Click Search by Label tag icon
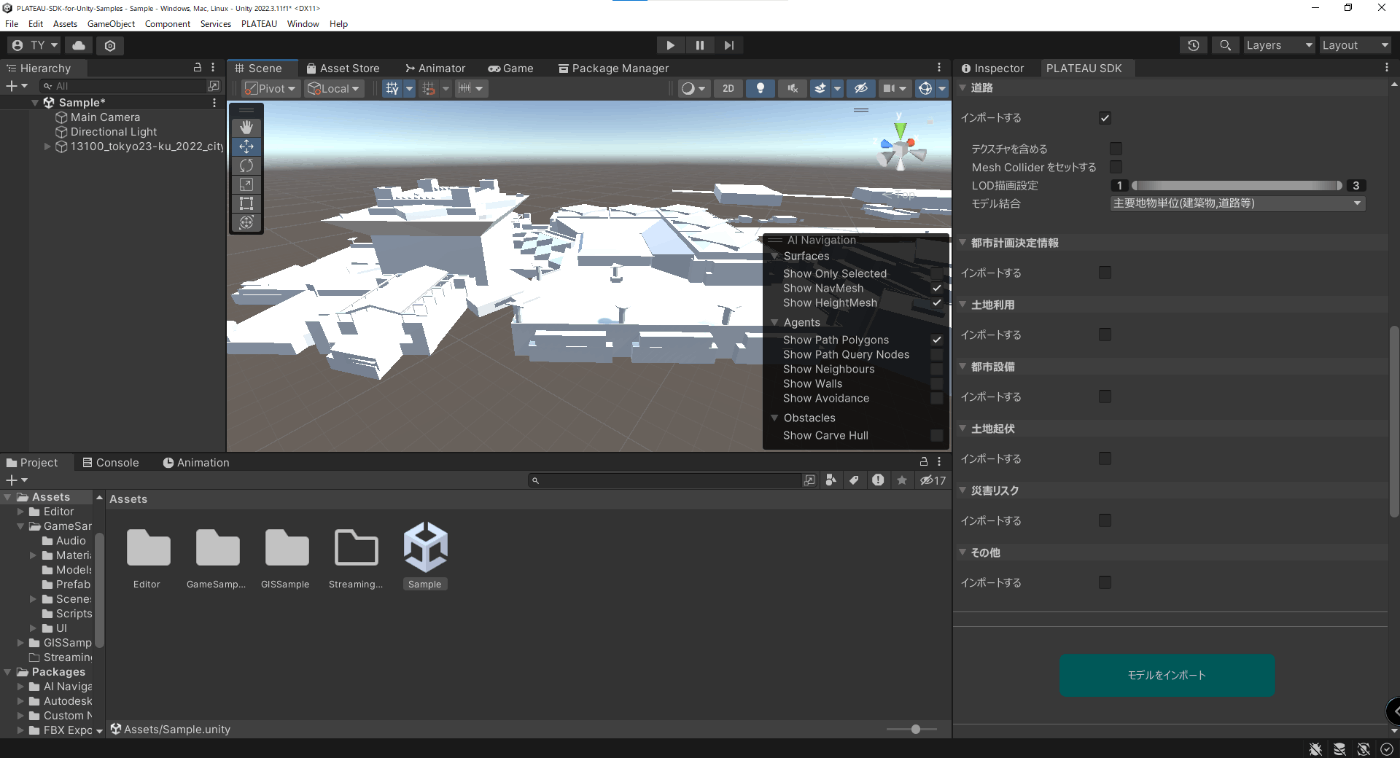This screenshot has height=758, width=1400. (x=854, y=480)
